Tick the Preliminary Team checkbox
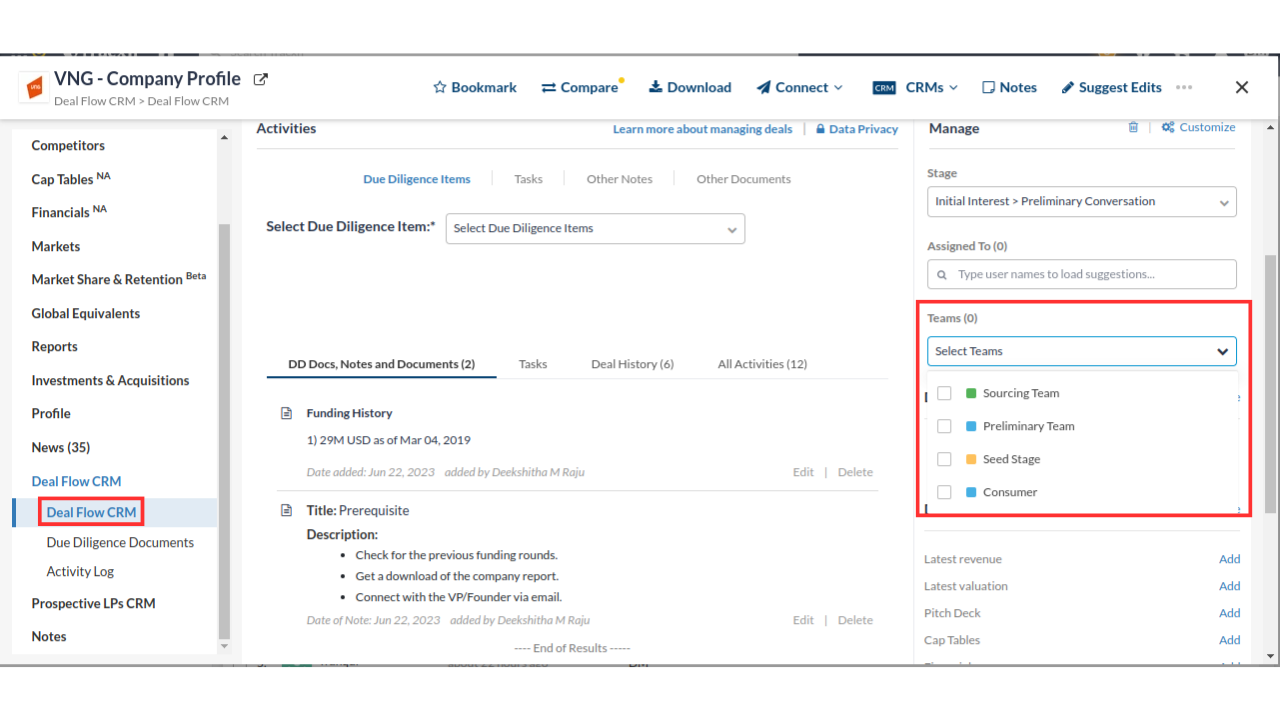The image size is (1280, 720). (944, 426)
